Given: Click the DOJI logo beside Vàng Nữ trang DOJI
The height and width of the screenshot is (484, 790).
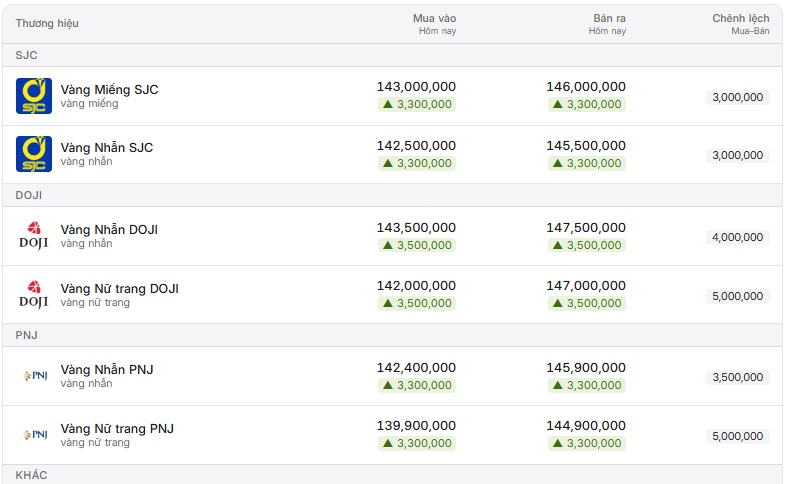Looking at the screenshot, I should click(34, 295).
